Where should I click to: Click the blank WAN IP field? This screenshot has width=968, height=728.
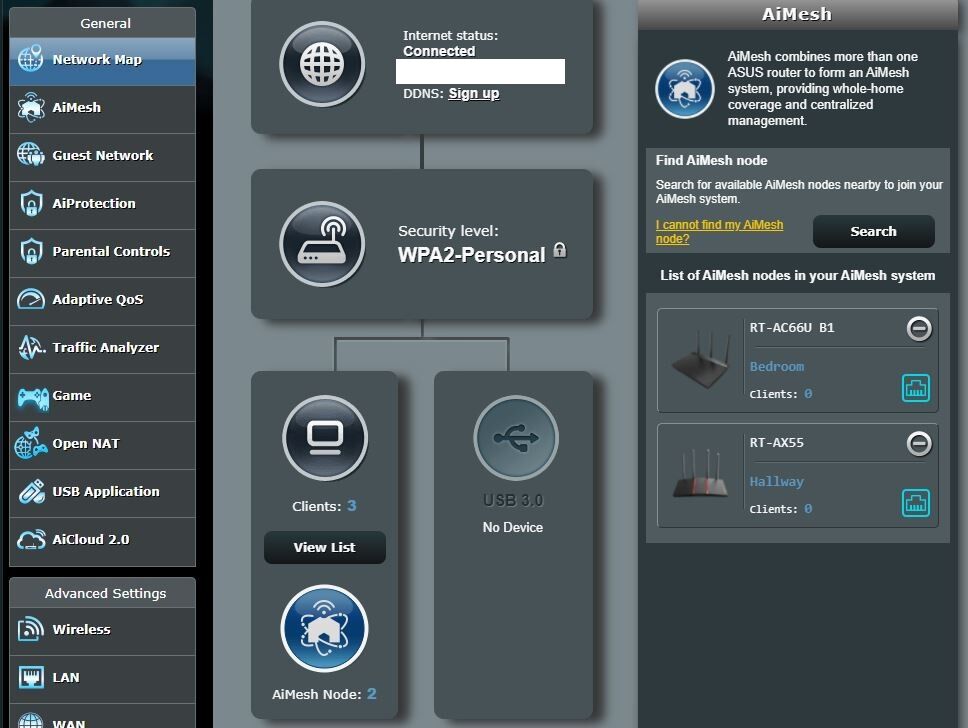480,72
